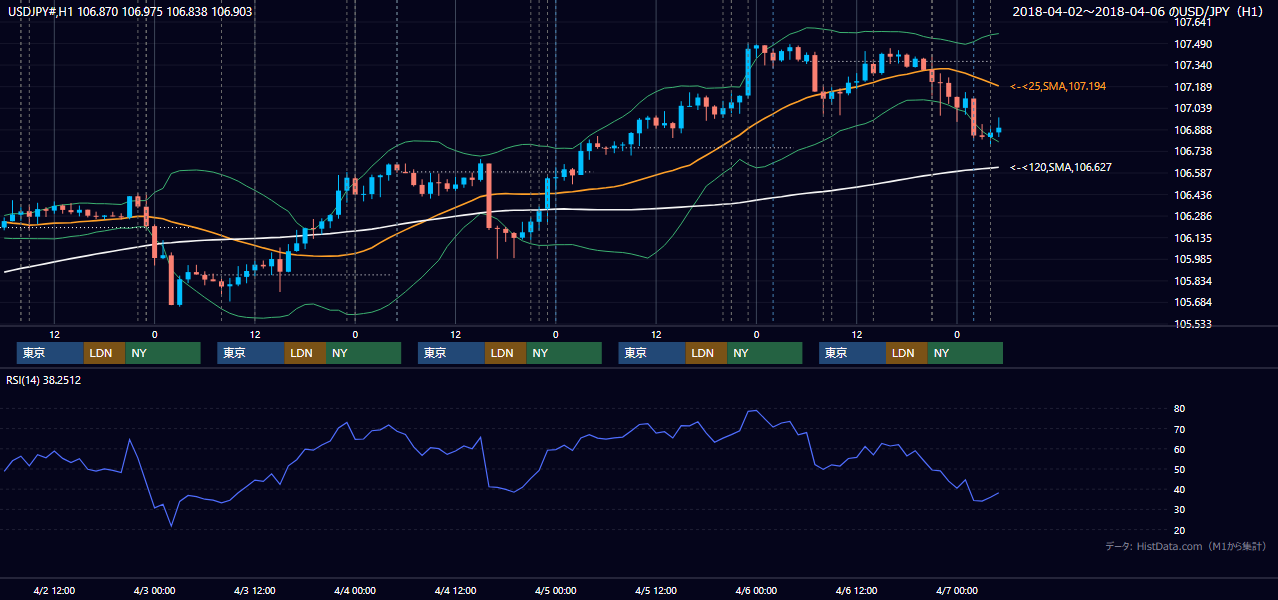Click price axis value 107.189
The height and width of the screenshot is (600, 1278).
pos(1194,87)
